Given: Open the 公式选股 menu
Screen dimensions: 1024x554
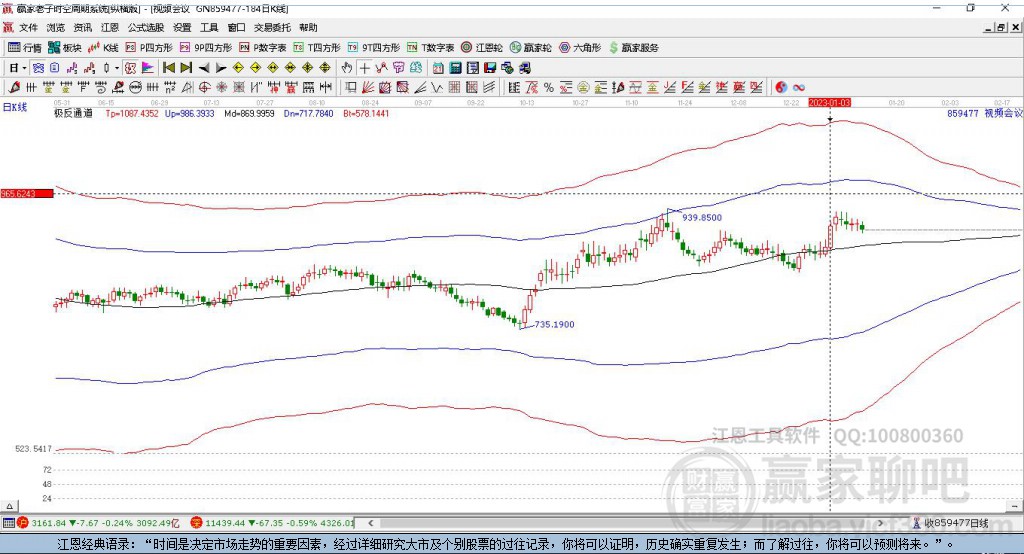Looking at the screenshot, I should tap(146, 27).
